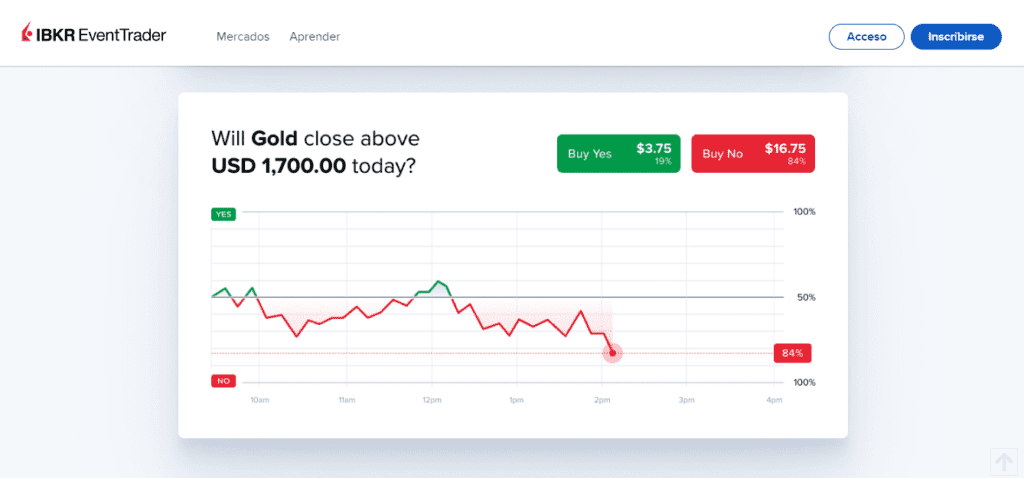Click the scroll-to-top arrow icon
1024x478 pixels.
point(1002,461)
